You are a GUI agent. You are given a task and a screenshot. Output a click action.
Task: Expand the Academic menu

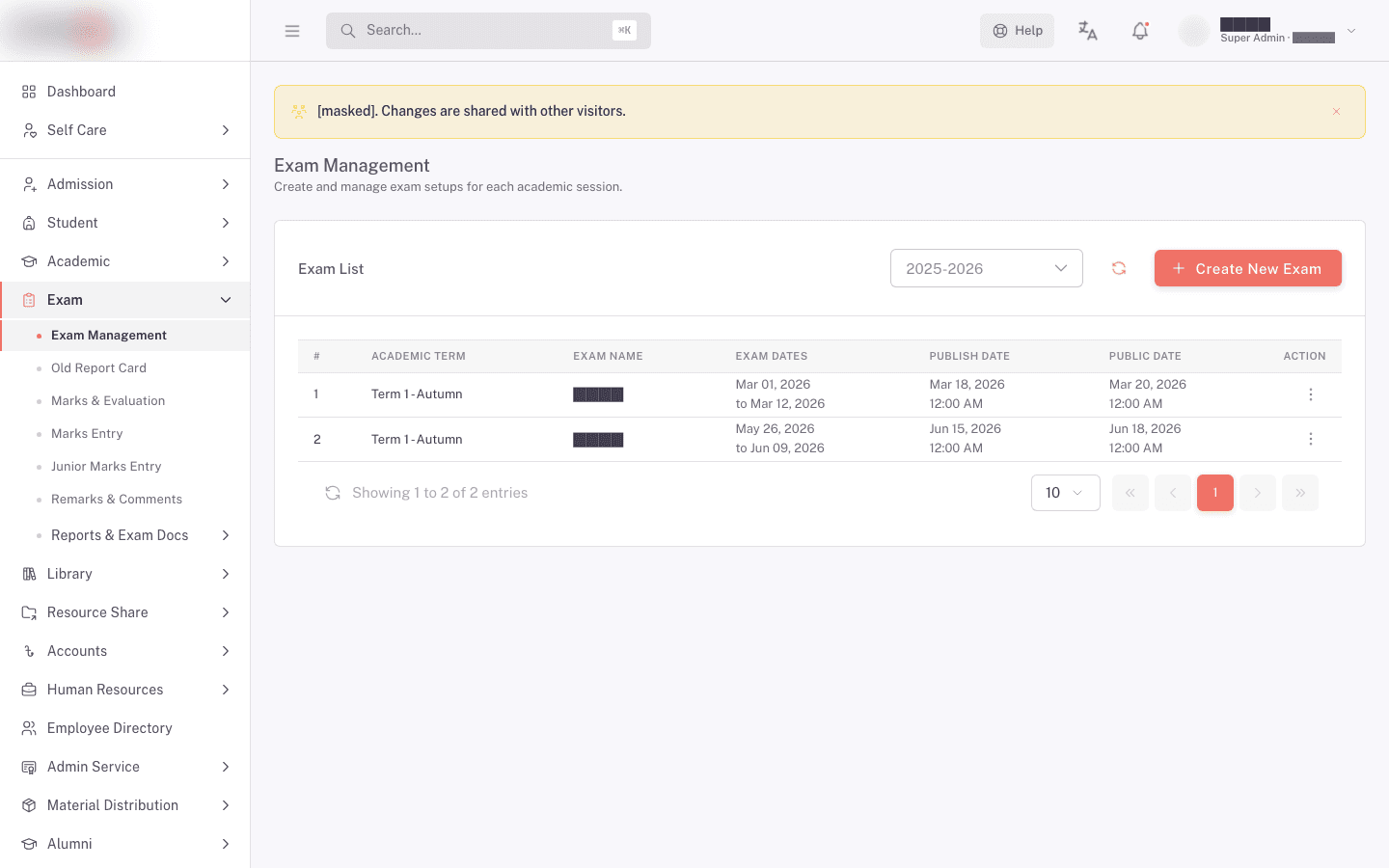tap(125, 261)
